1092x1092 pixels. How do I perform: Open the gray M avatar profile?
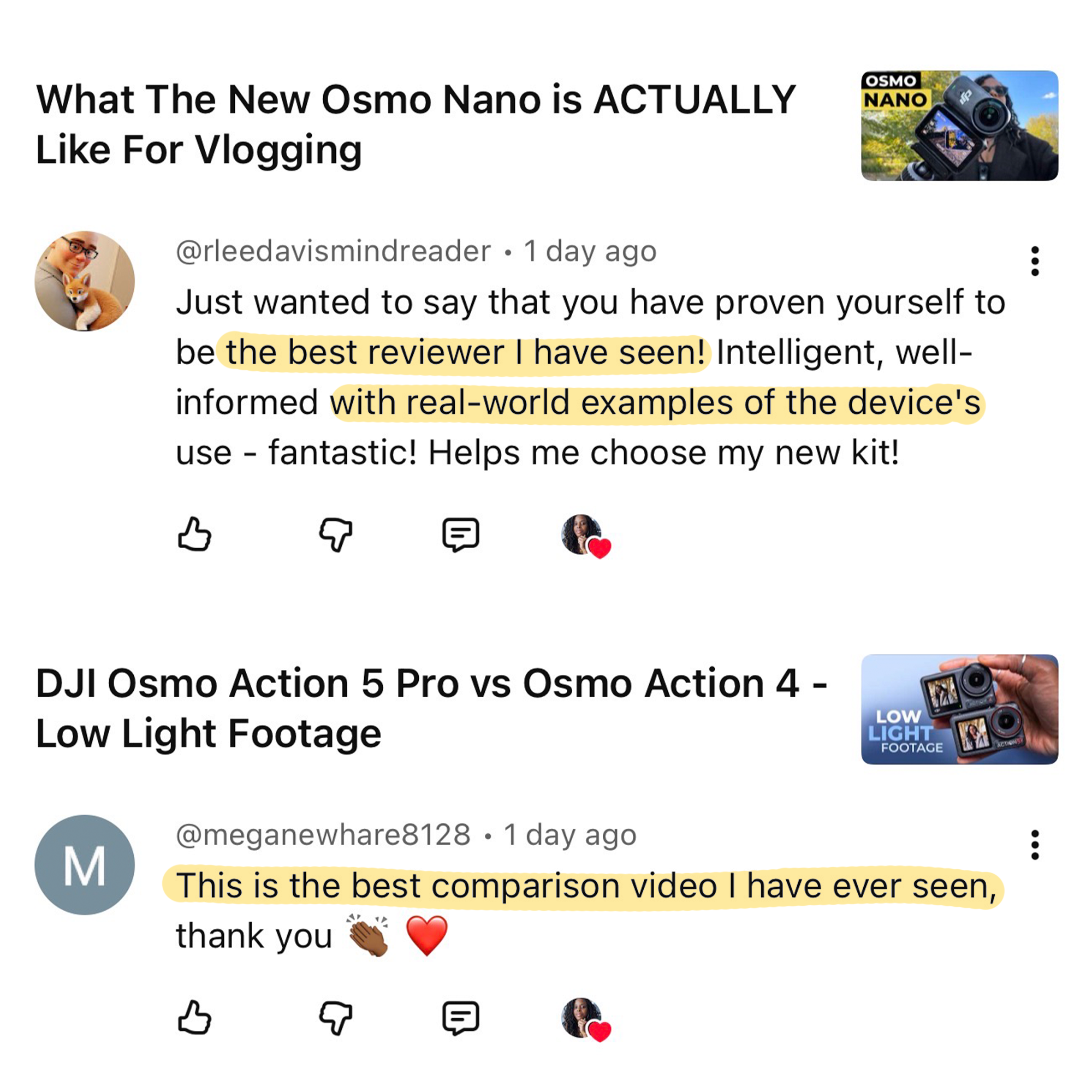pyautogui.click(x=85, y=865)
